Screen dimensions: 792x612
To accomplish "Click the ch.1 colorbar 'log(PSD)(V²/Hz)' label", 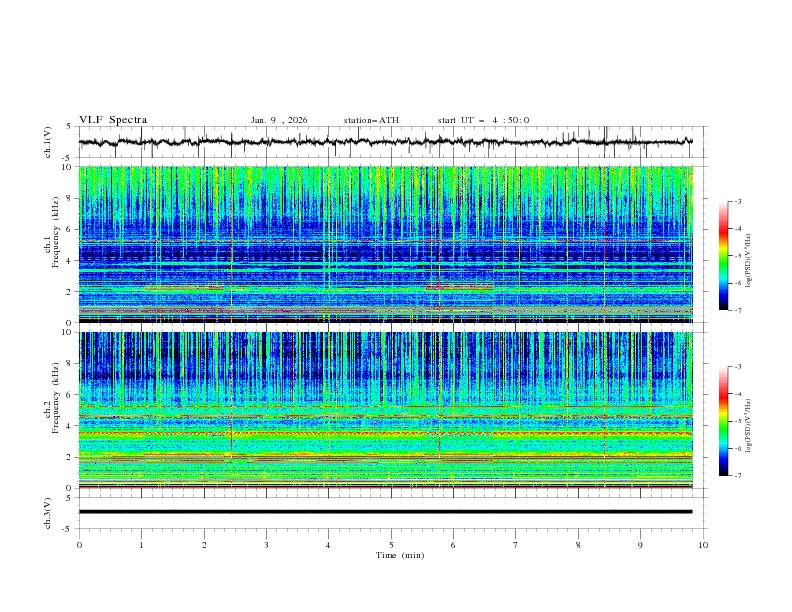I will point(749,261).
